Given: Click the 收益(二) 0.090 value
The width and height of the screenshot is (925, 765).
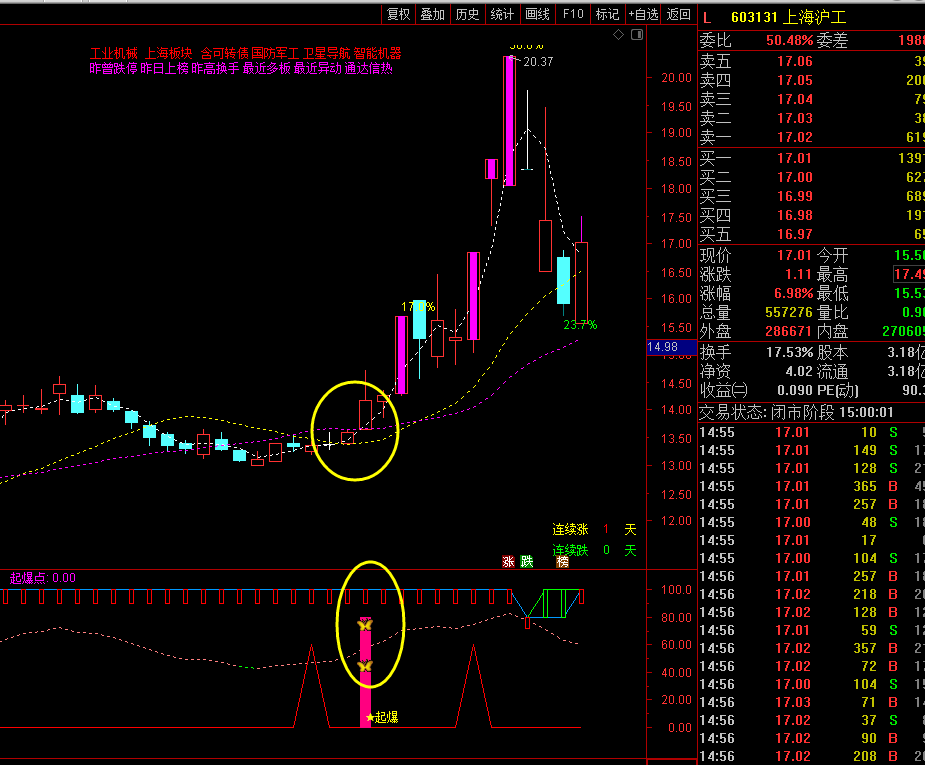Looking at the screenshot, I should tap(795, 390).
